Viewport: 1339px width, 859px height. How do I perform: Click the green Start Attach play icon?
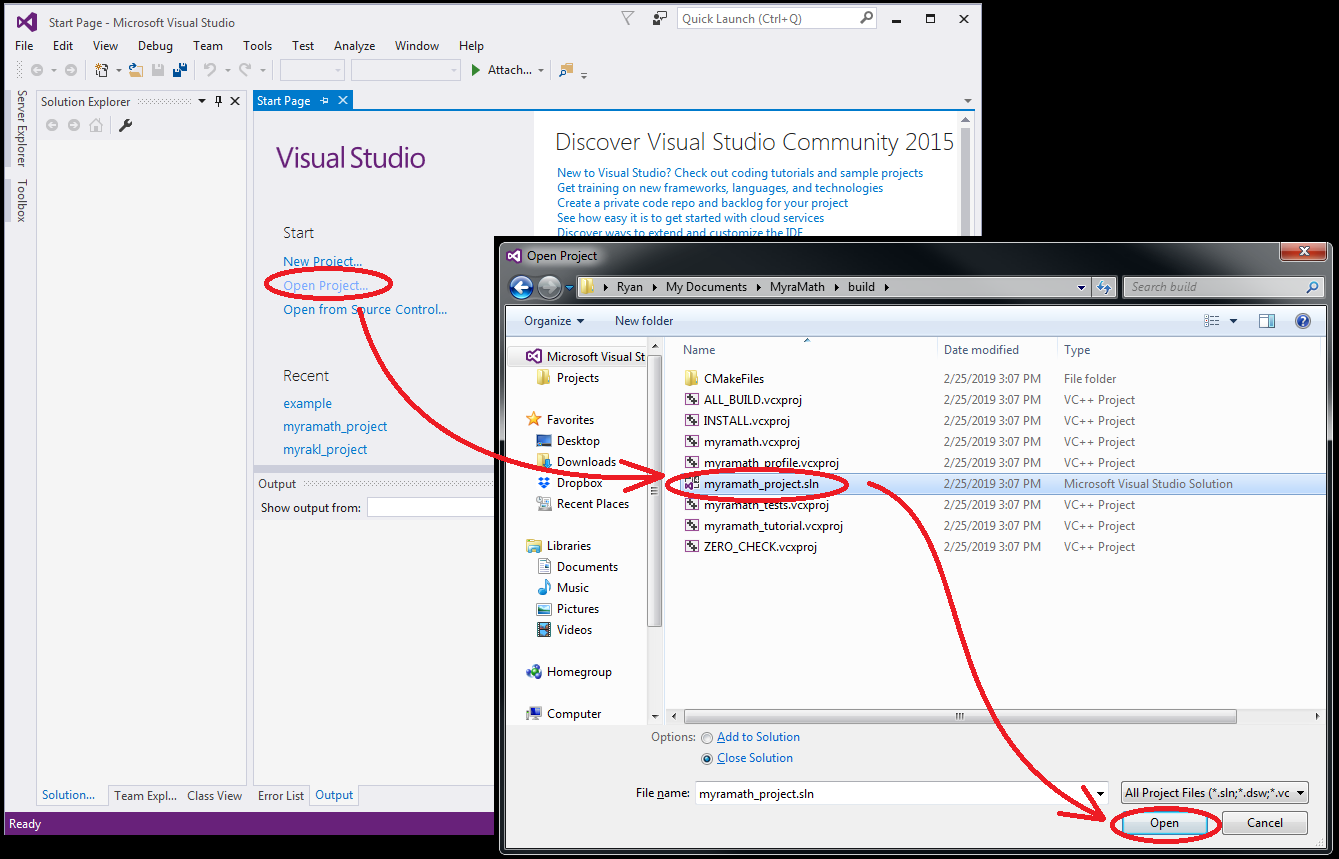coord(477,70)
